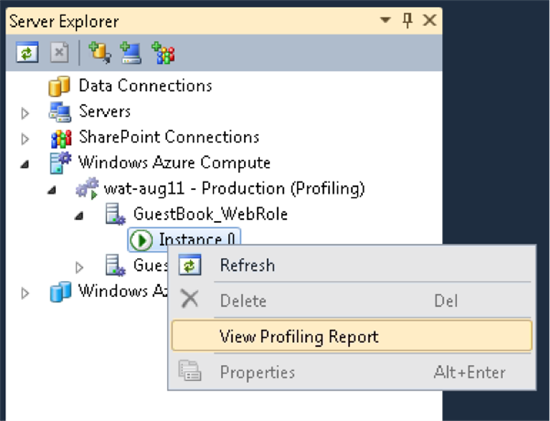Choose View Profiling Report from context menu
The height and width of the screenshot is (421, 550).
352,335
